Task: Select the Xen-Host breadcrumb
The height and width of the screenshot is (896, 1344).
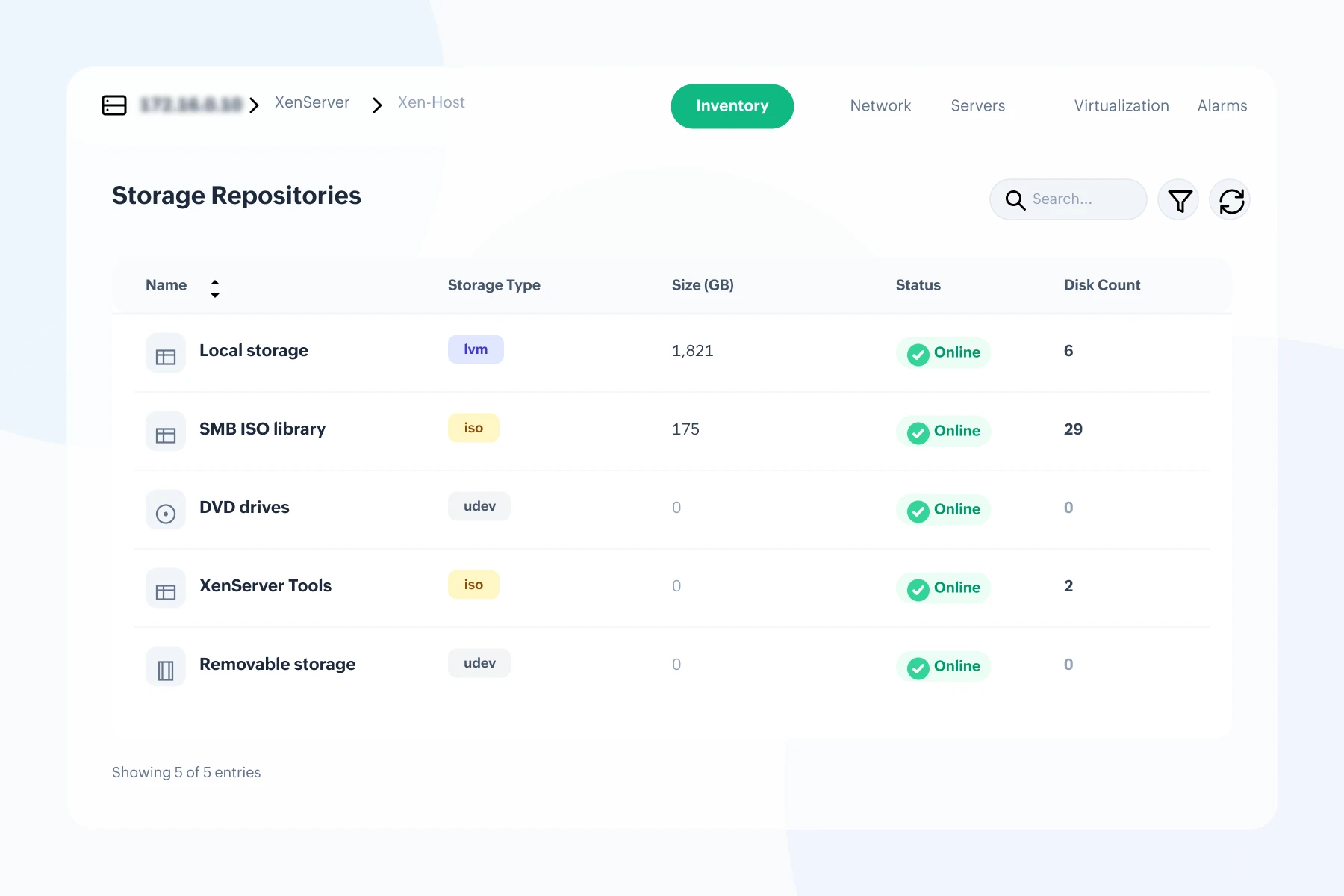Action: (x=431, y=102)
